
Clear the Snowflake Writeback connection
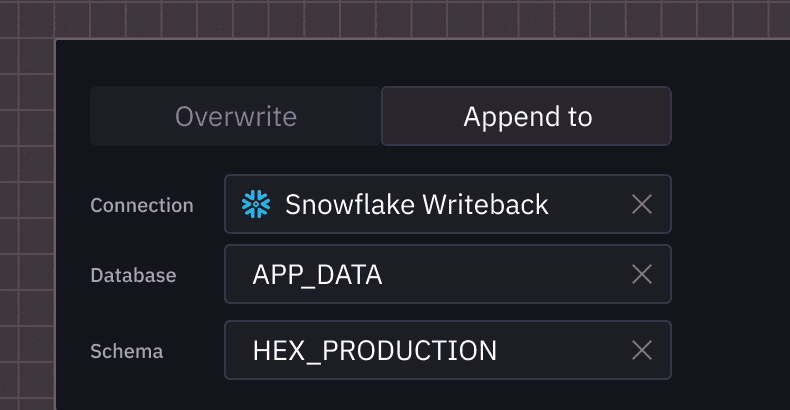[x=642, y=204]
